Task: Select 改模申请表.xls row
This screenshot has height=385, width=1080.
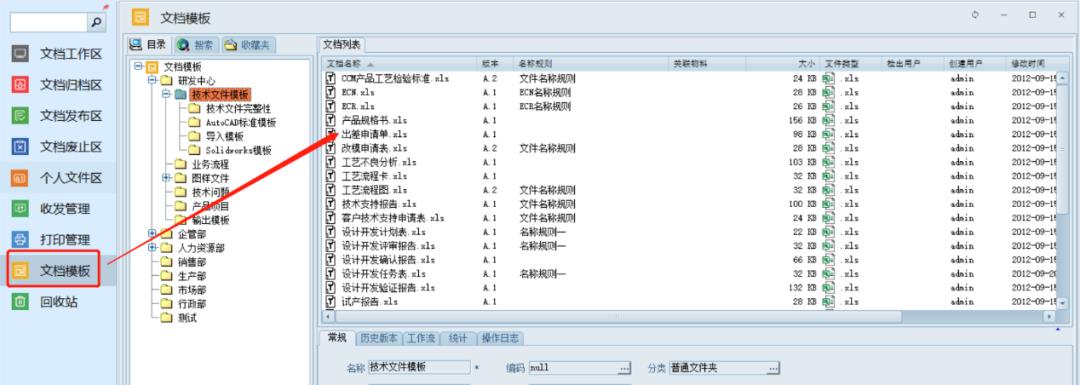Action: point(689,148)
